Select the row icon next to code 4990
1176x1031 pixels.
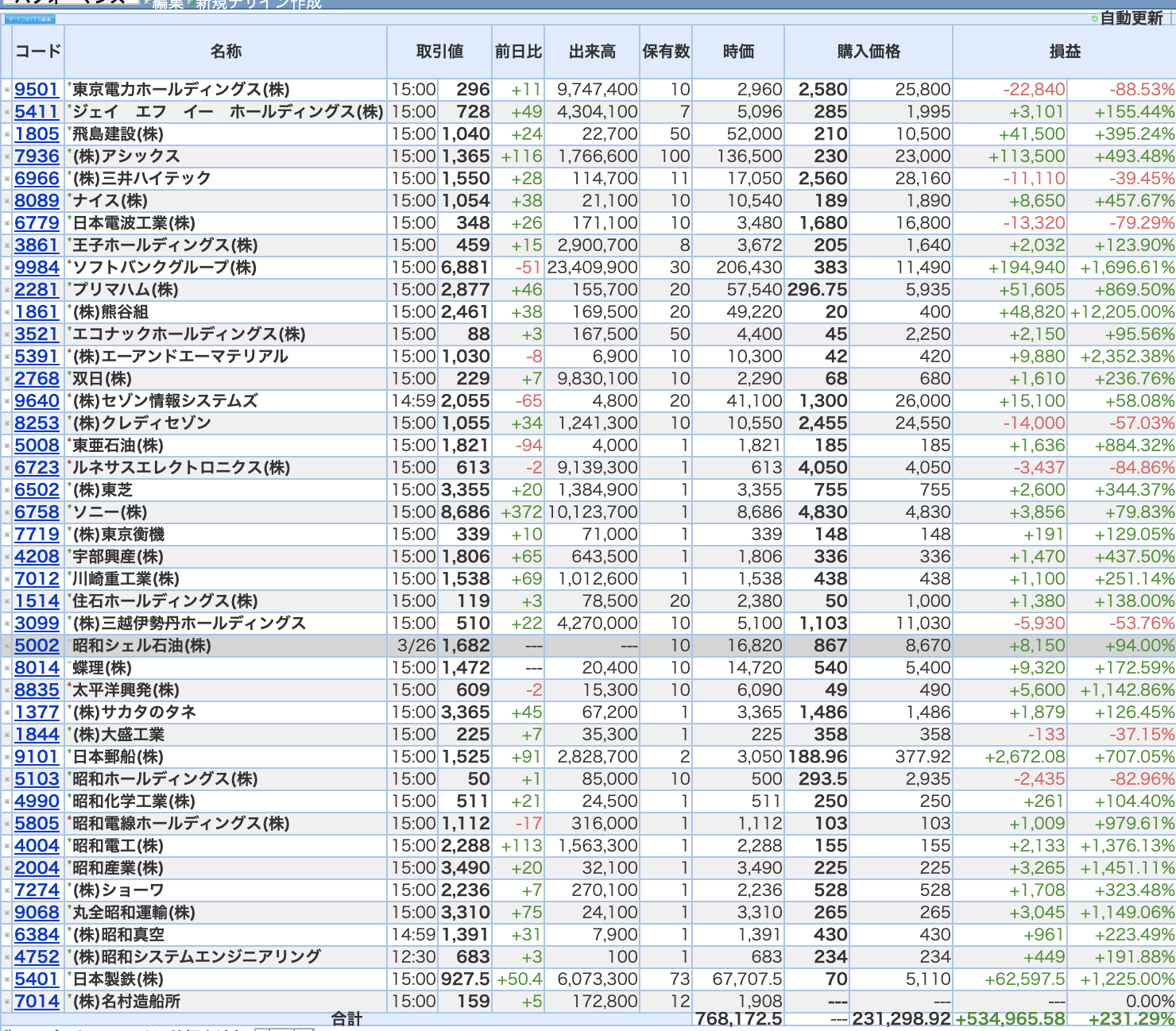7,801
